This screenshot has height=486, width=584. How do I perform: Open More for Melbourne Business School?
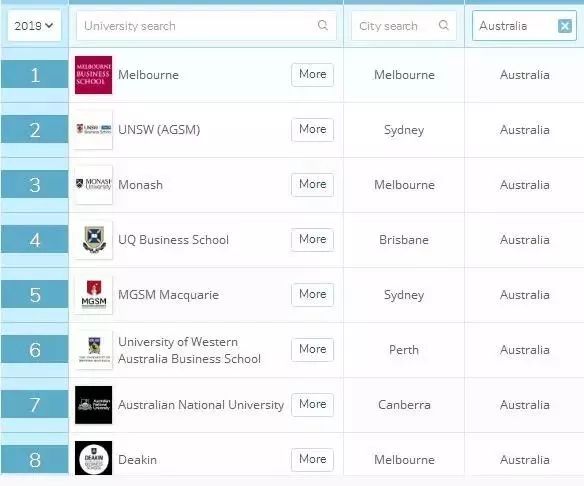coord(312,74)
